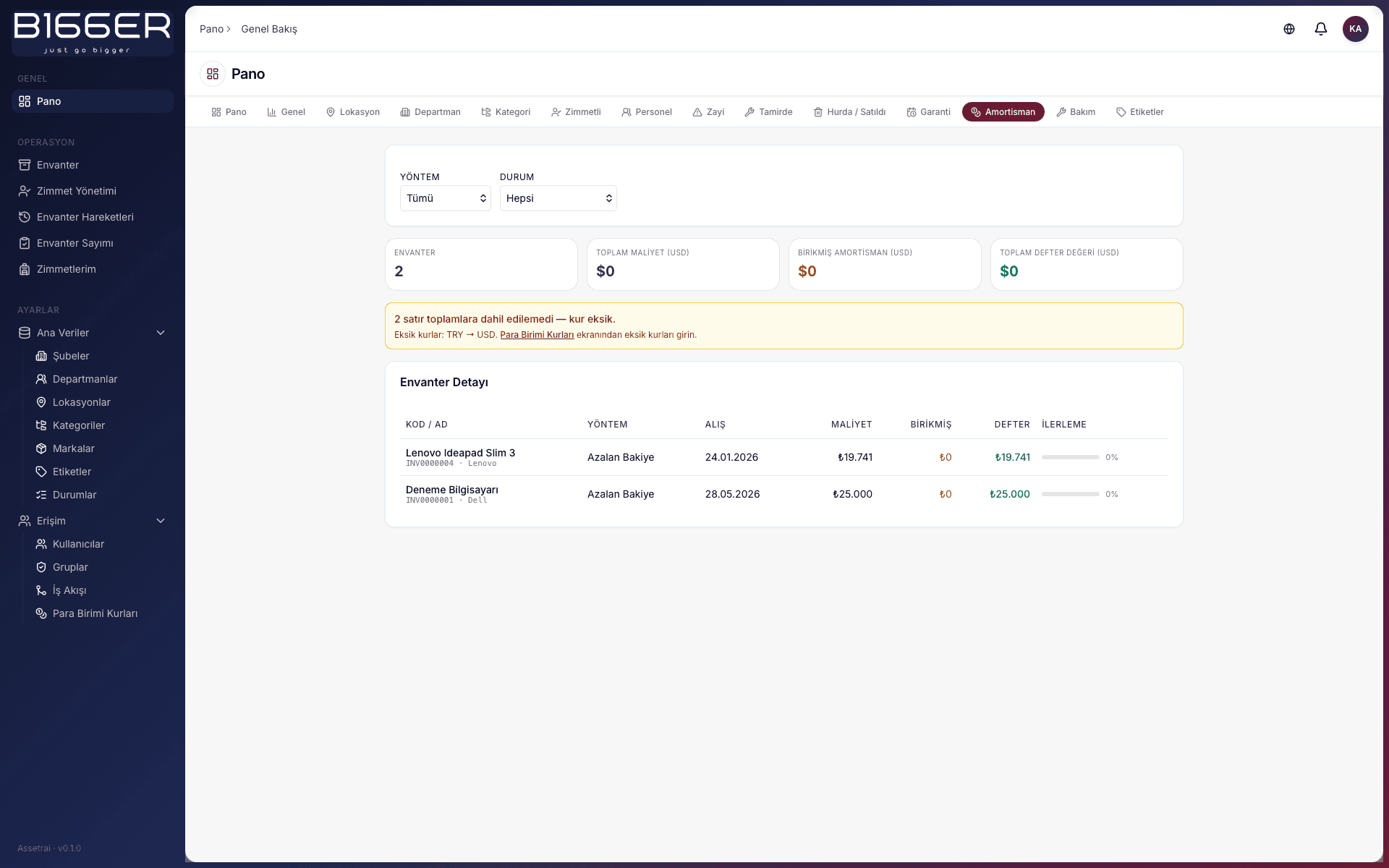1389x868 pixels.
Task: Switch to the Pano tab in tab bar
Action: 229,112
